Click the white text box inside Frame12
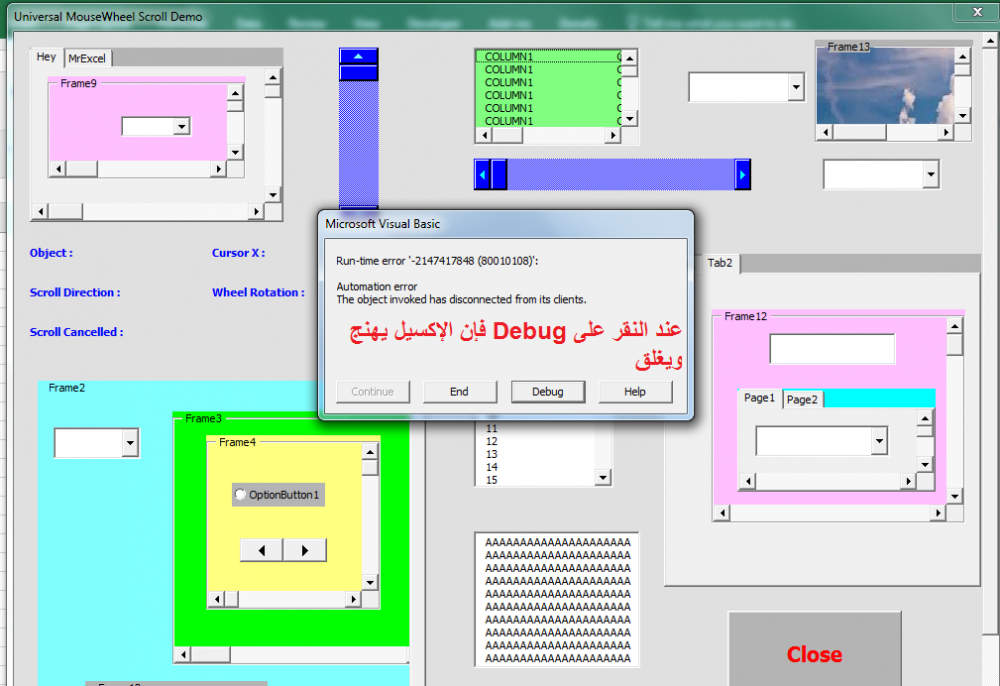This screenshot has height=686, width=1000. [832, 349]
